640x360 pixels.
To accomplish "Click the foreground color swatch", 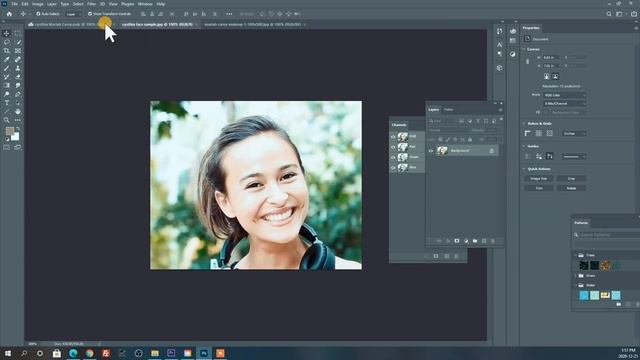I will (10, 131).
